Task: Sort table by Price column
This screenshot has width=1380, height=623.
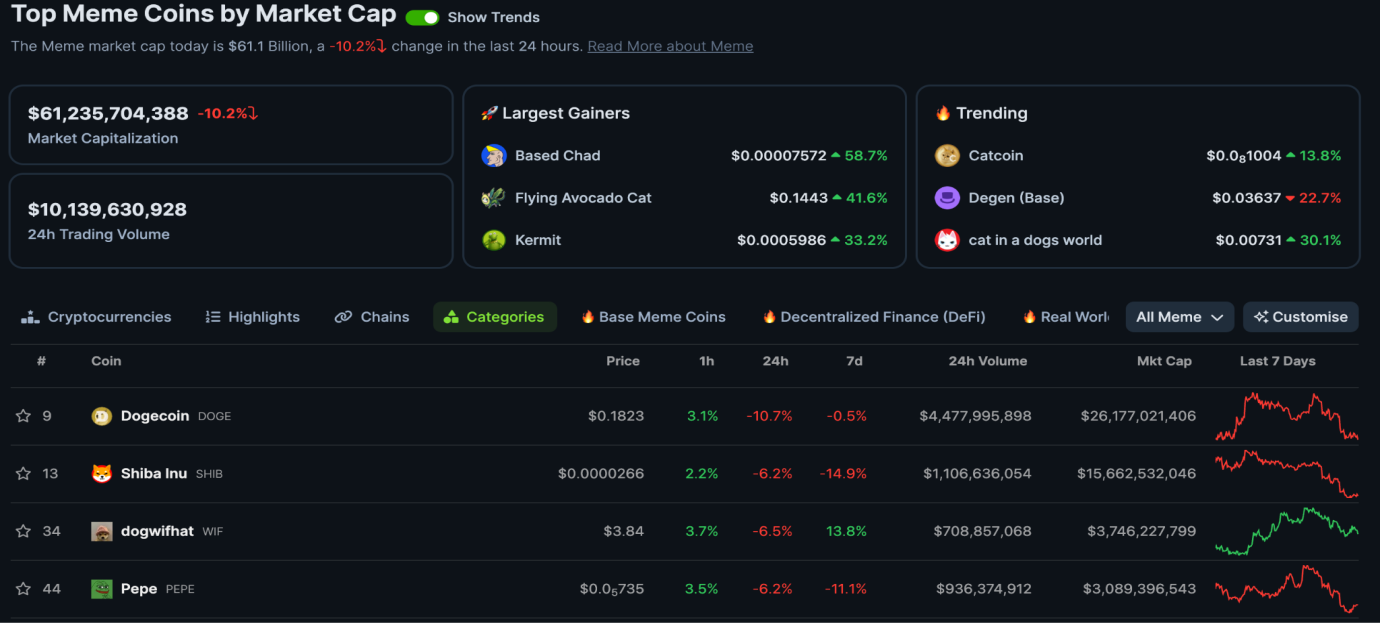Action: (623, 361)
